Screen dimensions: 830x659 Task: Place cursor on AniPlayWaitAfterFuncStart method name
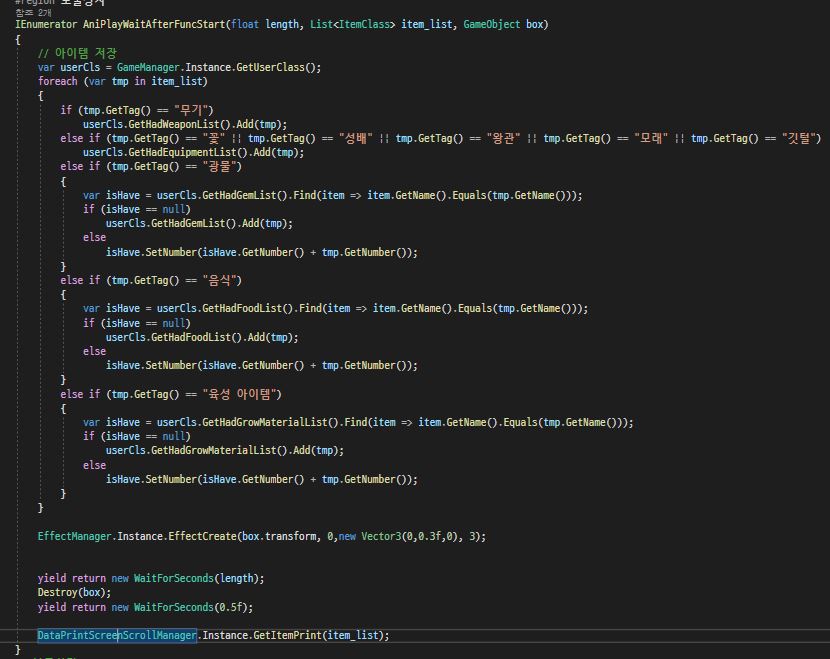click(x=155, y=24)
